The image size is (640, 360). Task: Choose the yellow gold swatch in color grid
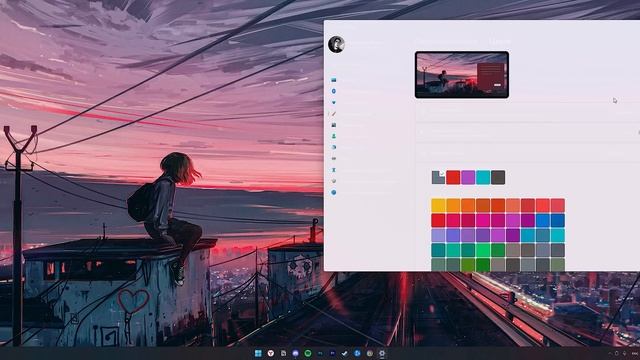pos(438,205)
